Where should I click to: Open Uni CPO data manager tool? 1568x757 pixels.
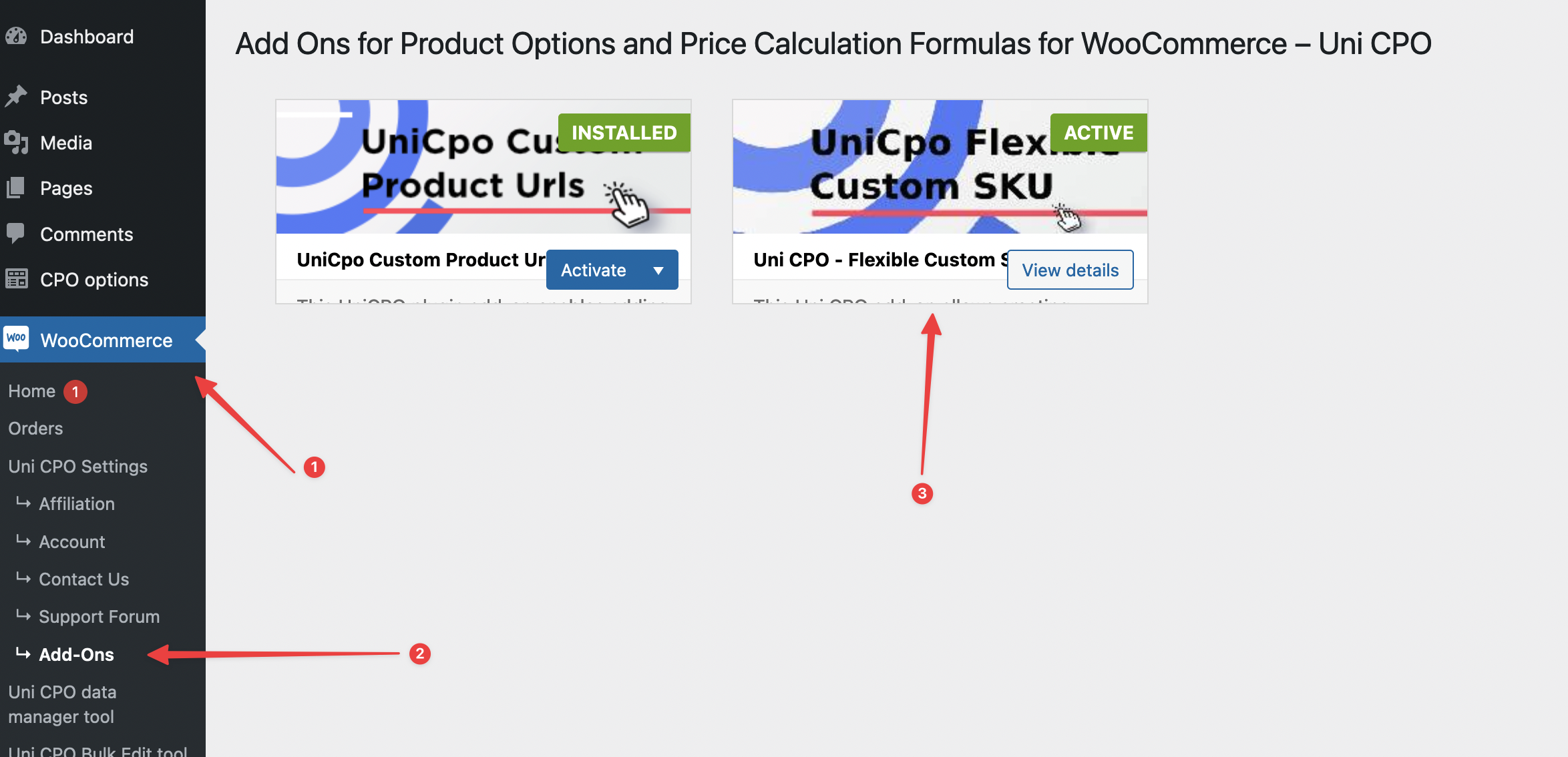(62, 704)
